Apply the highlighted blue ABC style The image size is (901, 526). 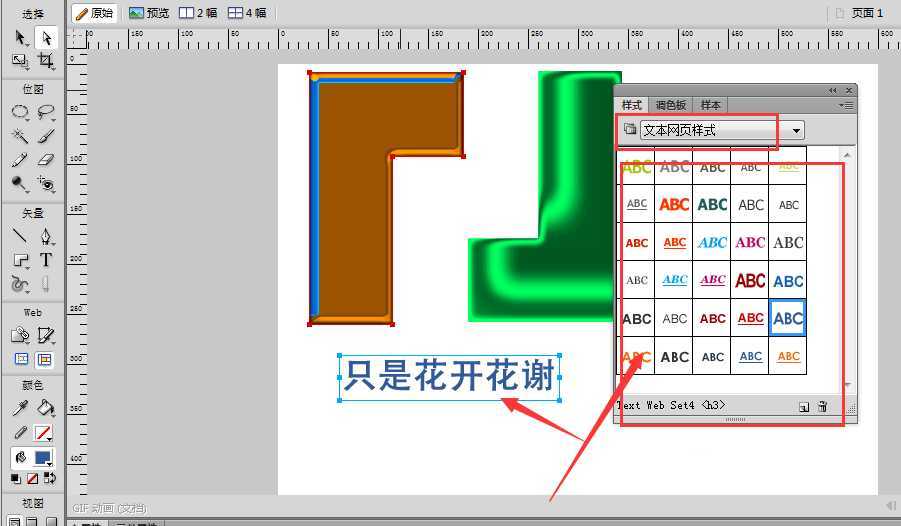788,318
